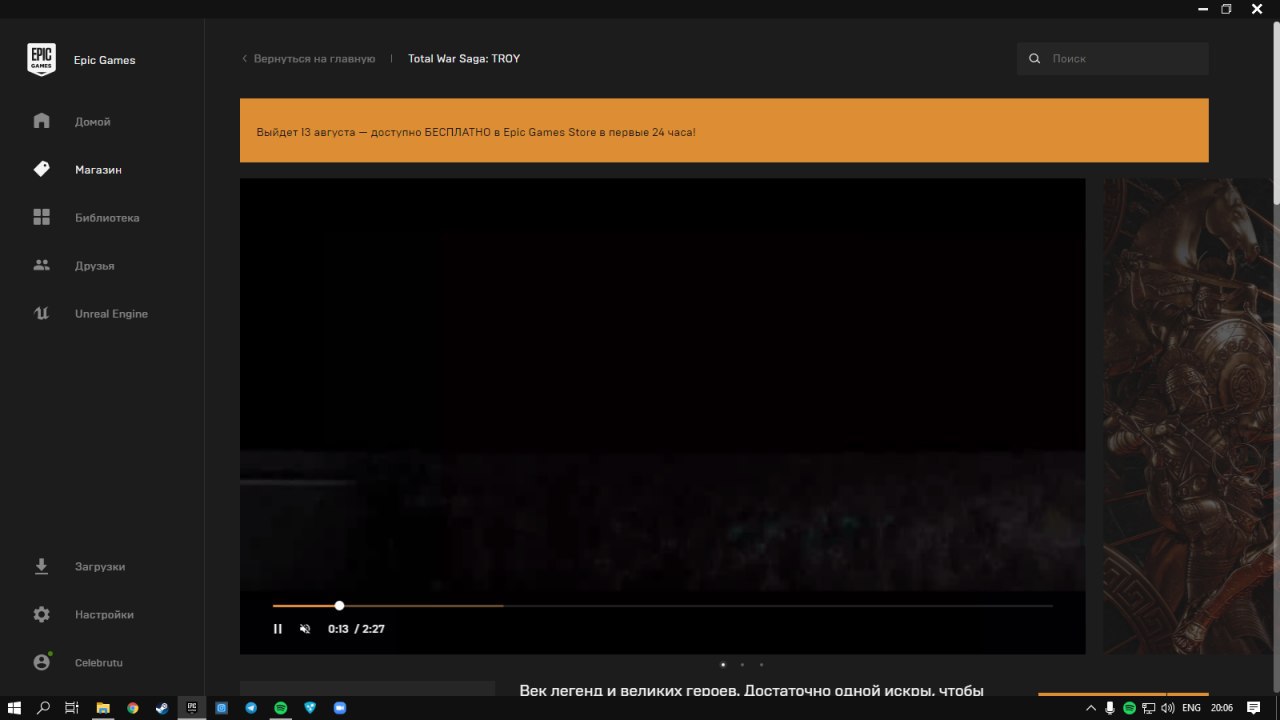The height and width of the screenshot is (720, 1280).
Task: Click the Unreal Engine logo icon
Action: [41, 313]
